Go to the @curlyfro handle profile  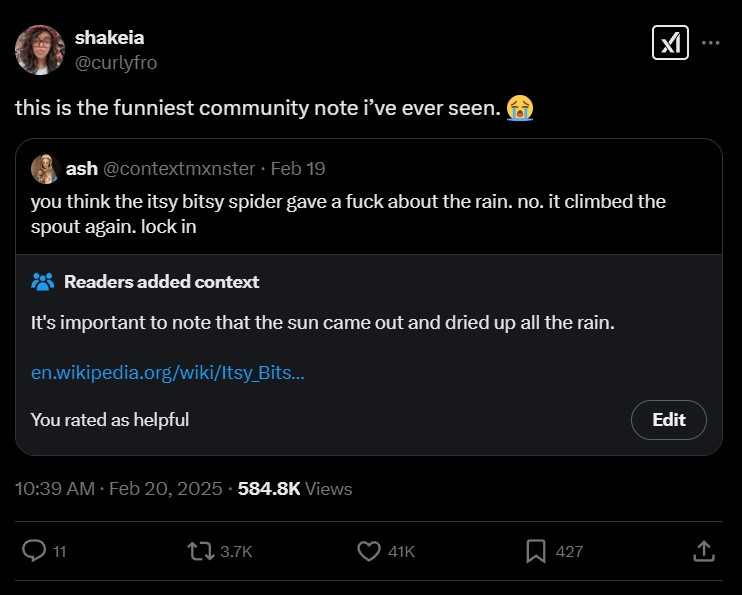pyautogui.click(x=115, y=62)
